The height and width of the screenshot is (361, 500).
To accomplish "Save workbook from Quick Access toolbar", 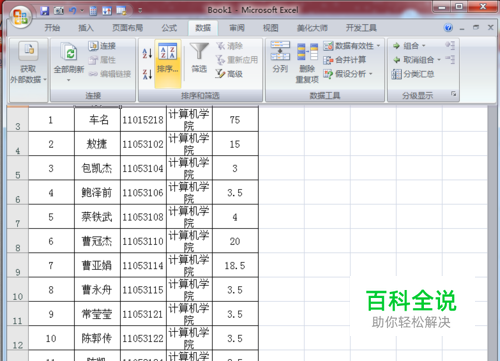I will [45, 11].
